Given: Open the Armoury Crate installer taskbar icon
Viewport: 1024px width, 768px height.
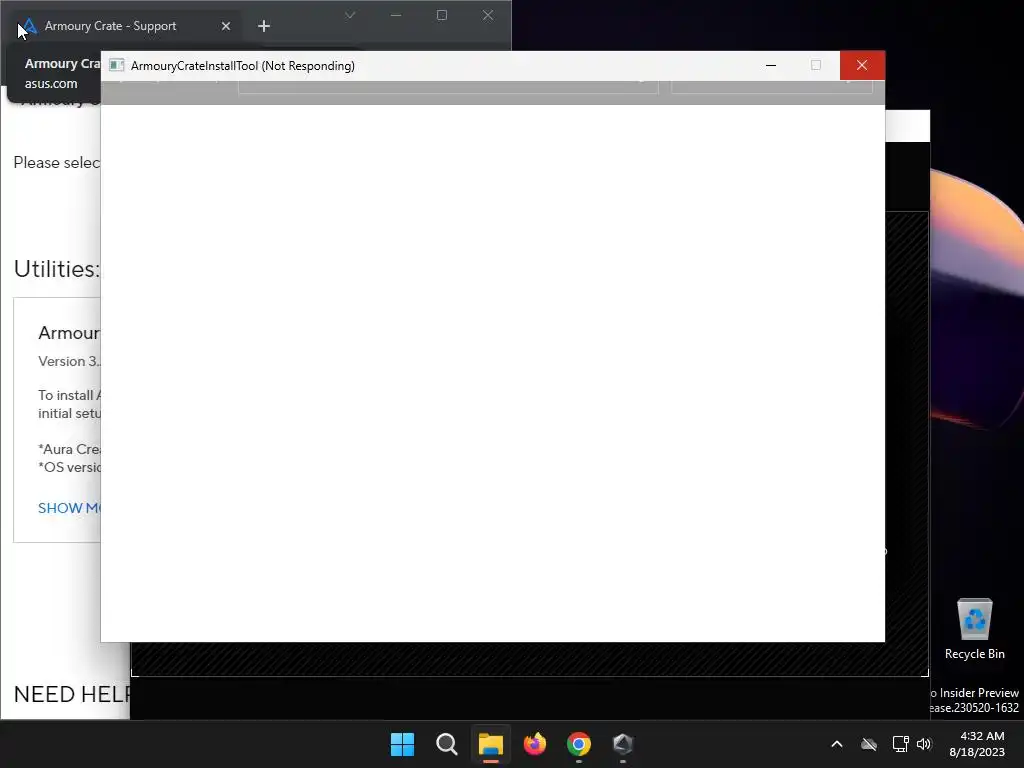Looking at the screenshot, I should click(623, 744).
